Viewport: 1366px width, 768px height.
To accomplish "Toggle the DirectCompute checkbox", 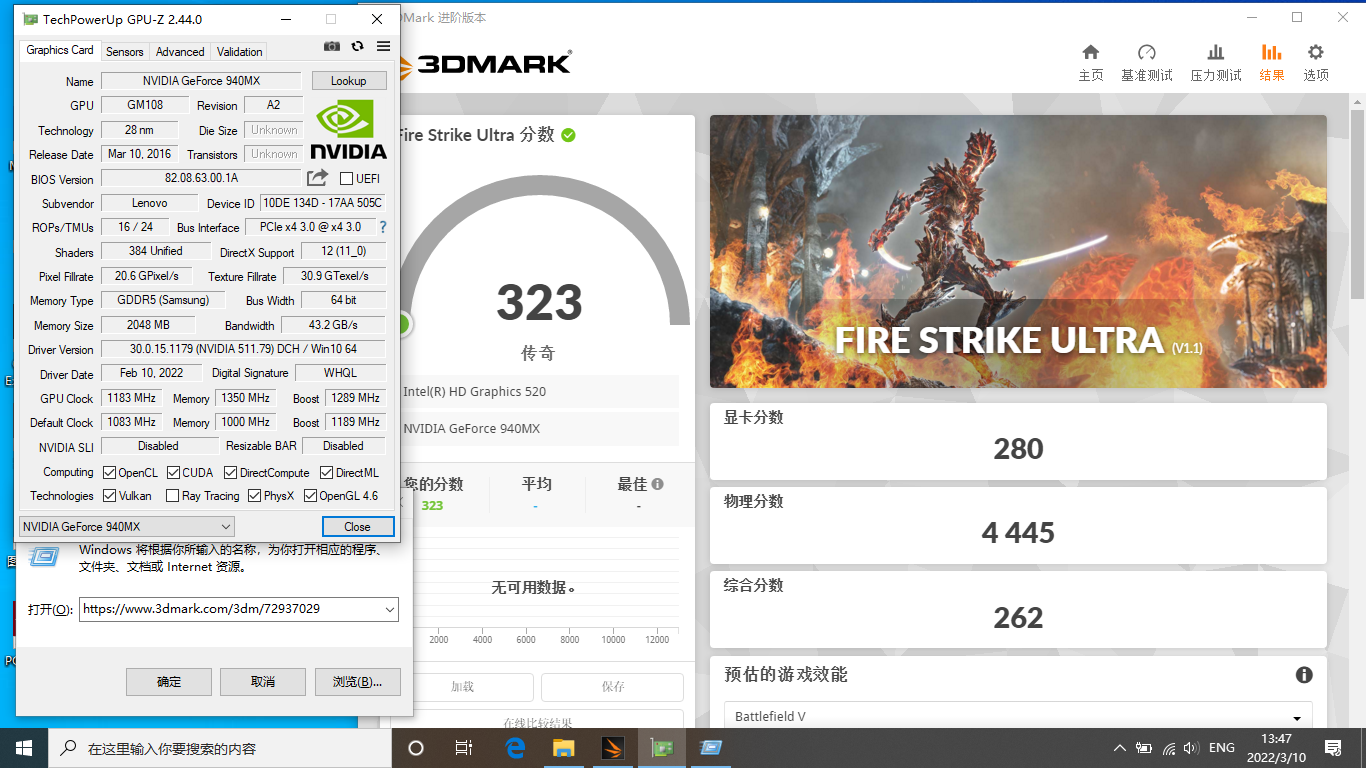I will click(x=231, y=472).
